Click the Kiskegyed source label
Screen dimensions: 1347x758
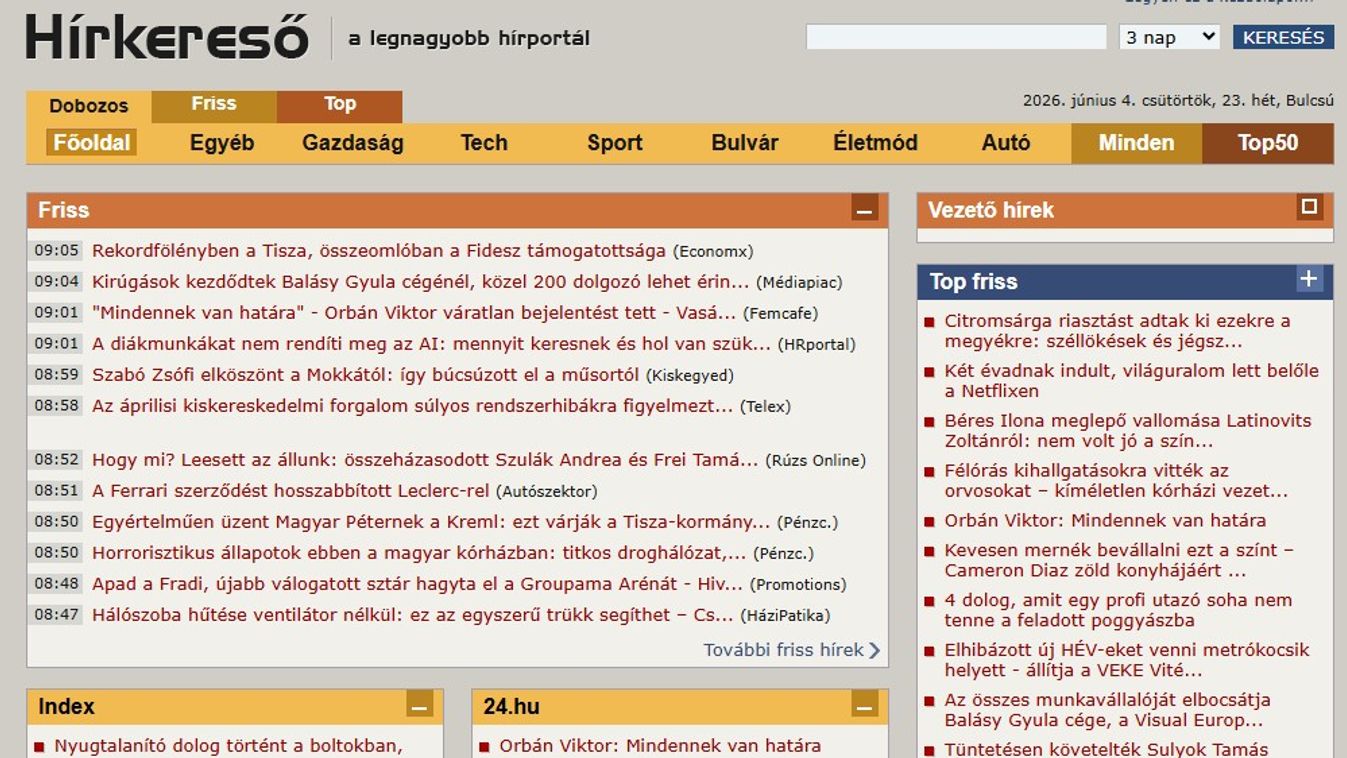coord(690,376)
